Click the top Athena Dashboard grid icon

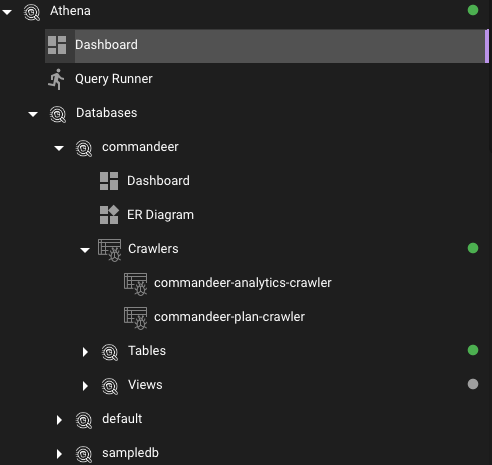click(x=57, y=45)
